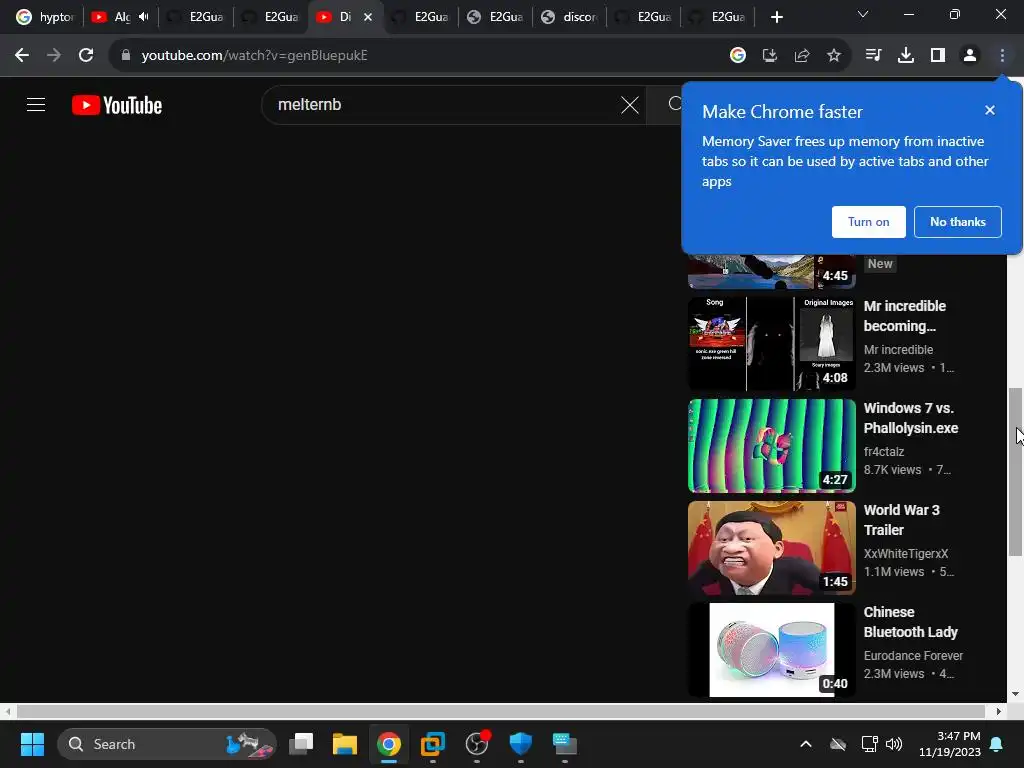Screen dimensions: 1024x768
Task: Switch to the discor tab
Action: click(570, 17)
